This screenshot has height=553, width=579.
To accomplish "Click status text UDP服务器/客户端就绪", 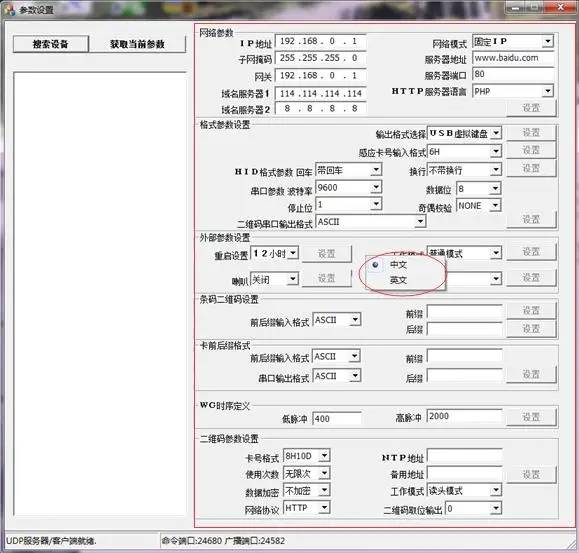I will click(x=51, y=541).
